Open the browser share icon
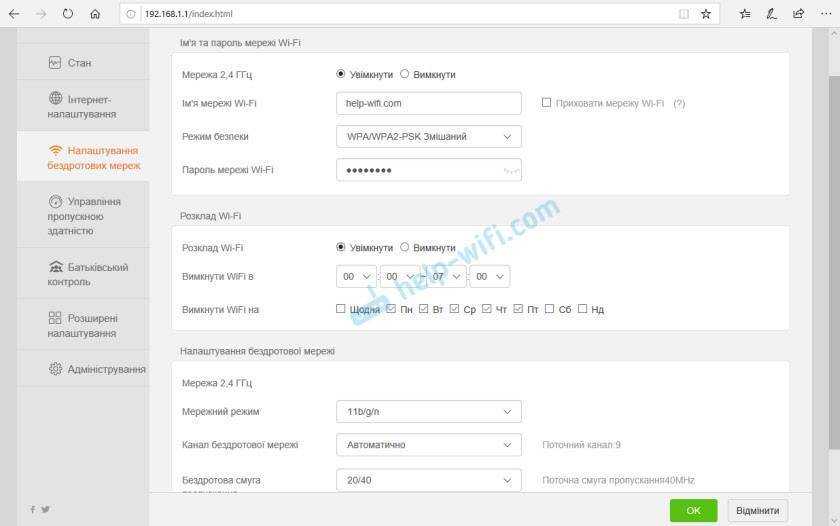 (798, 14)
